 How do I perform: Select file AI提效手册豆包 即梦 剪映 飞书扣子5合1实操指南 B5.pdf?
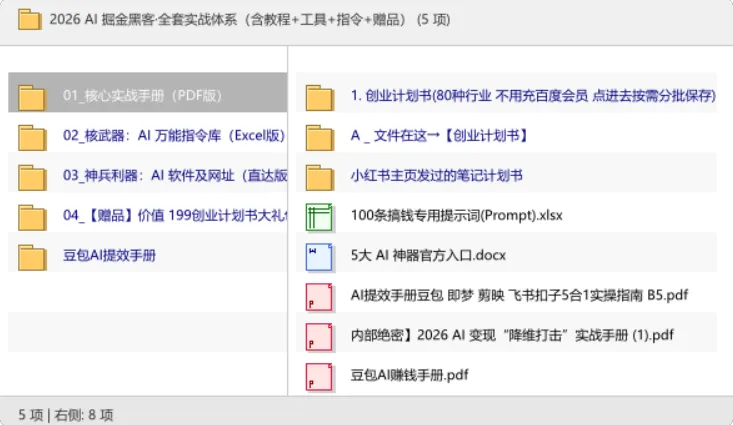pos(519,295)
